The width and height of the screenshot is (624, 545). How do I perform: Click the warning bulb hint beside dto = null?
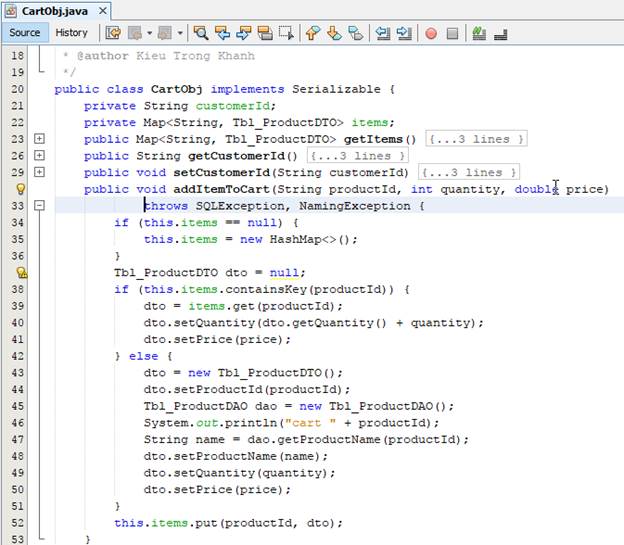click(21, 272)
